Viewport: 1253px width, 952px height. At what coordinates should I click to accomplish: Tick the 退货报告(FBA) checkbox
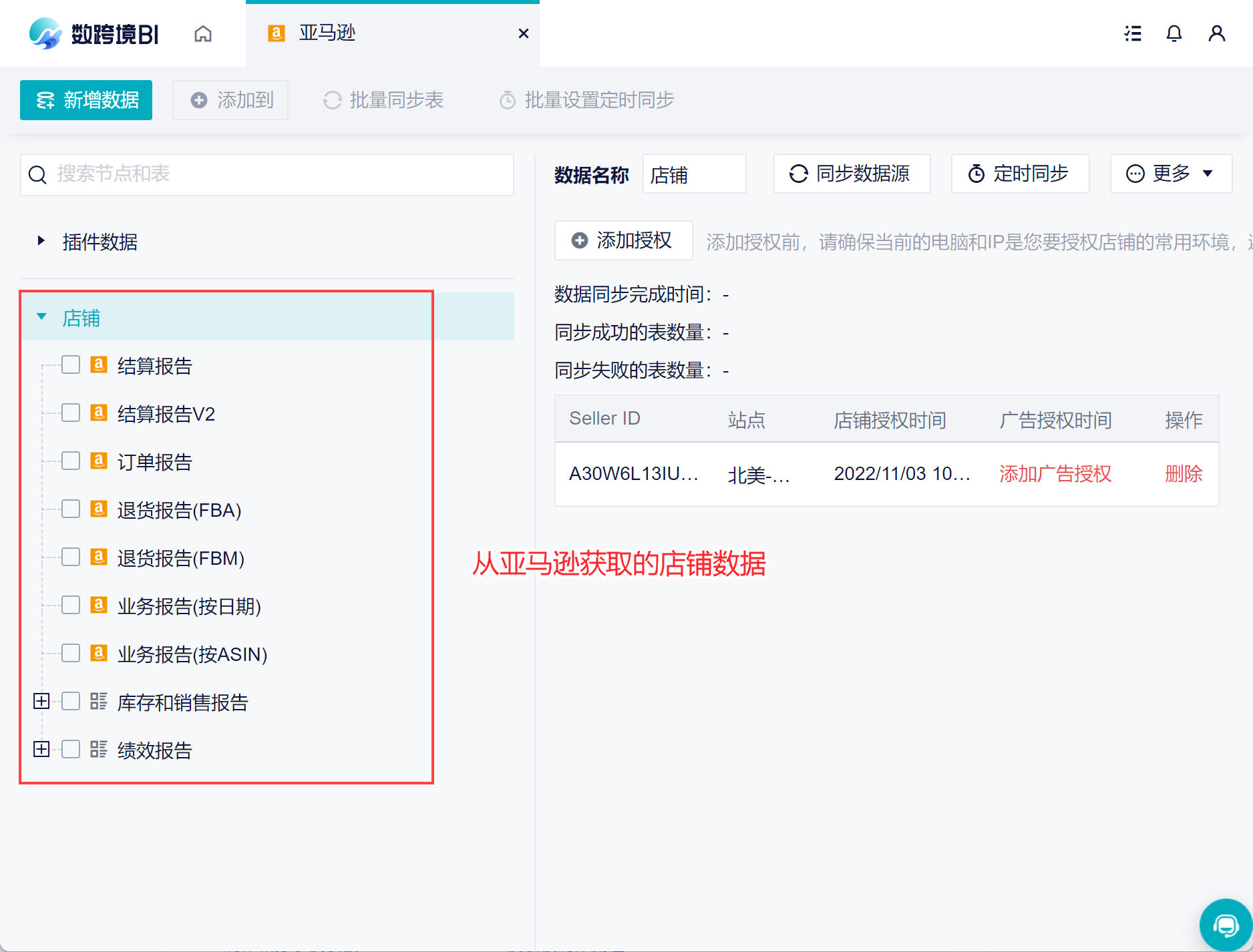71,509
